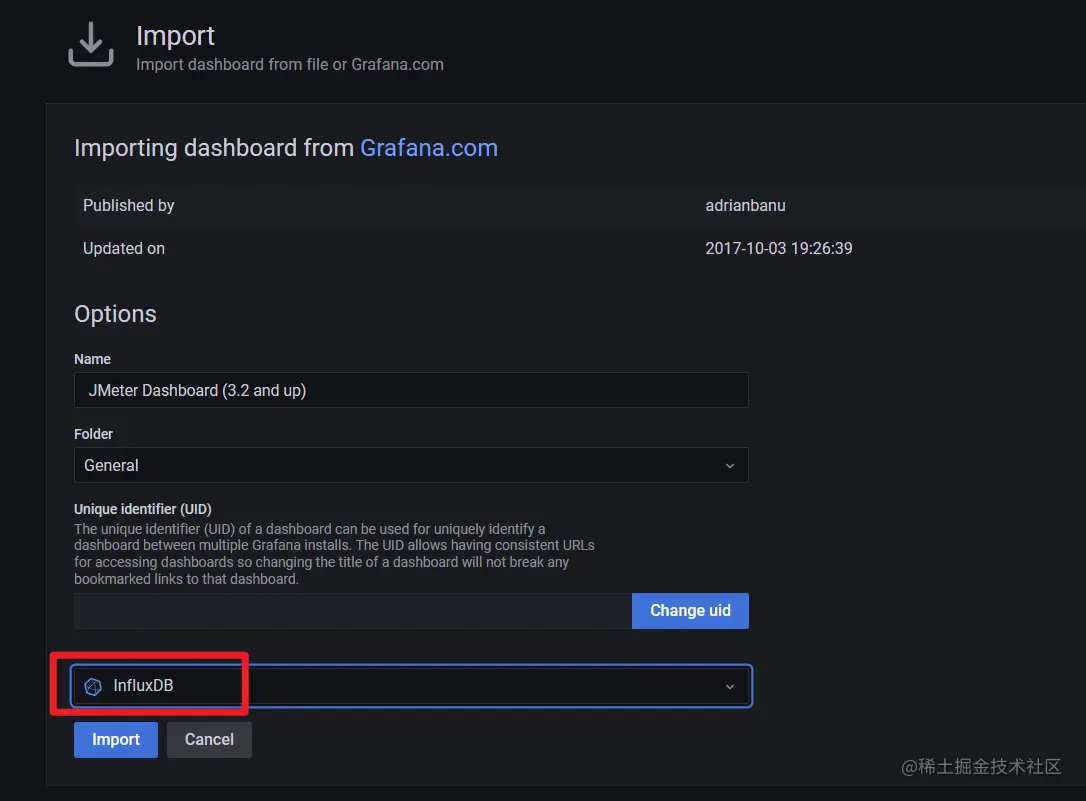The height and width of the screenshot is (801, 1086).
Task: Expand the data source dropdown chevron
Action: 729,687
